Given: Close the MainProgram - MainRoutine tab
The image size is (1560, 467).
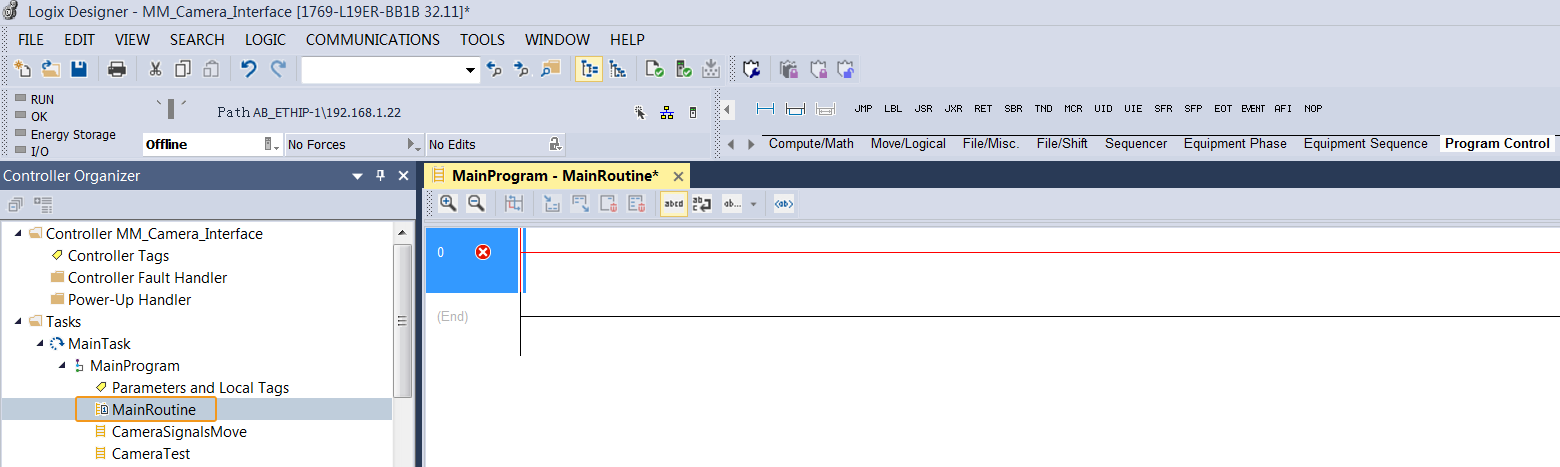Looking at the screenshot, I should pos(678,176).
